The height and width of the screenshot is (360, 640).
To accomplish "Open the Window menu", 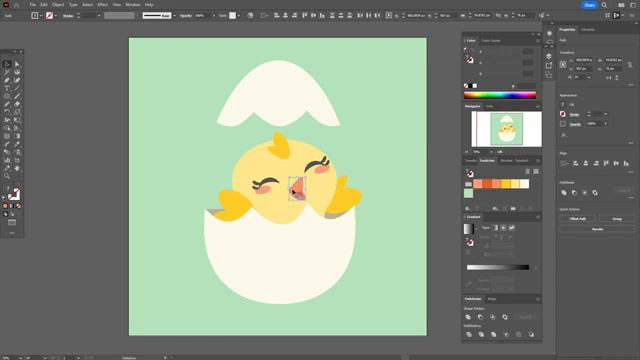I will tap(133, 5).
